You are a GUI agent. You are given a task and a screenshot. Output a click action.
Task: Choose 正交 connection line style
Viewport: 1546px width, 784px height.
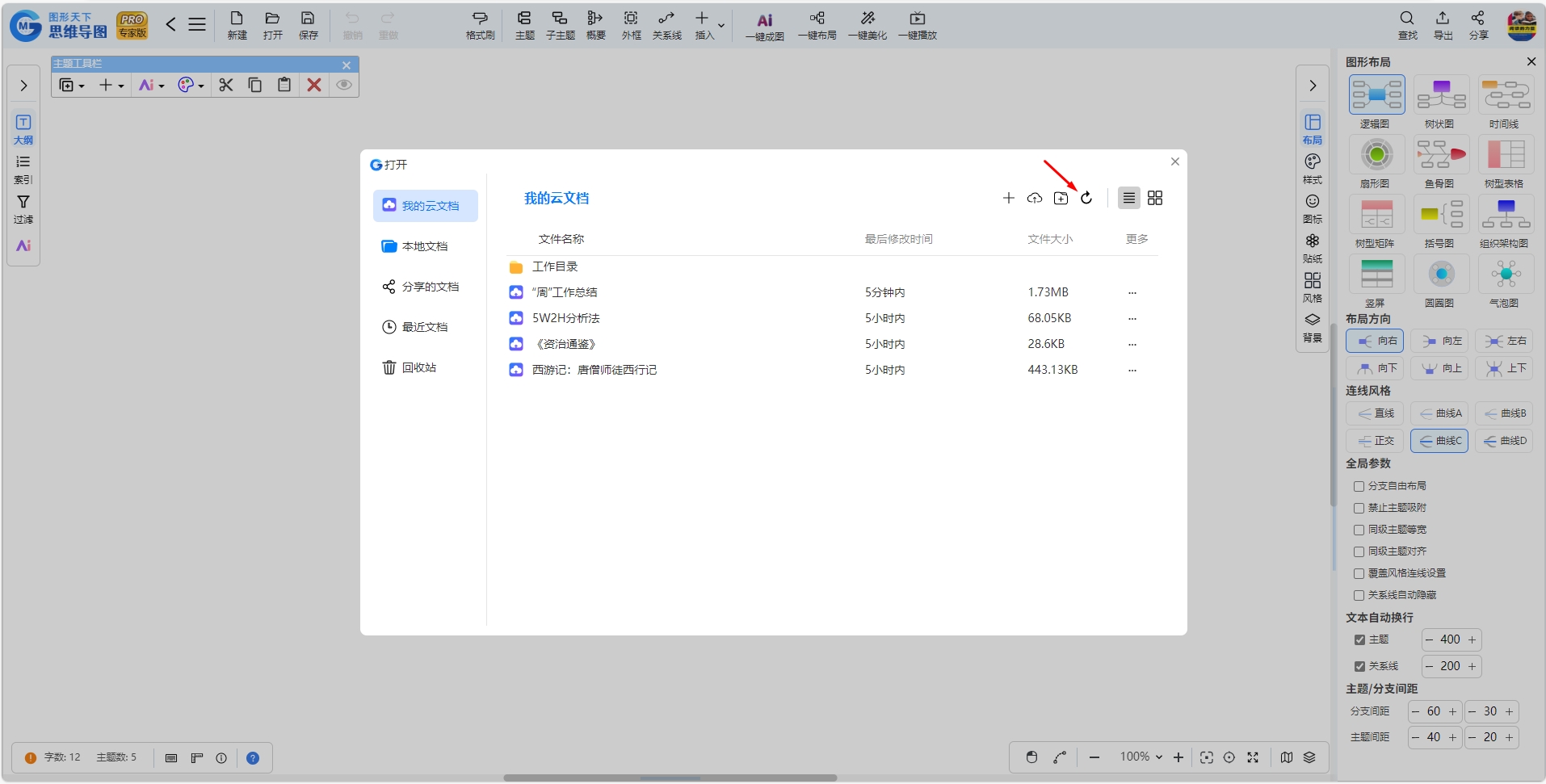point(1375,441)
